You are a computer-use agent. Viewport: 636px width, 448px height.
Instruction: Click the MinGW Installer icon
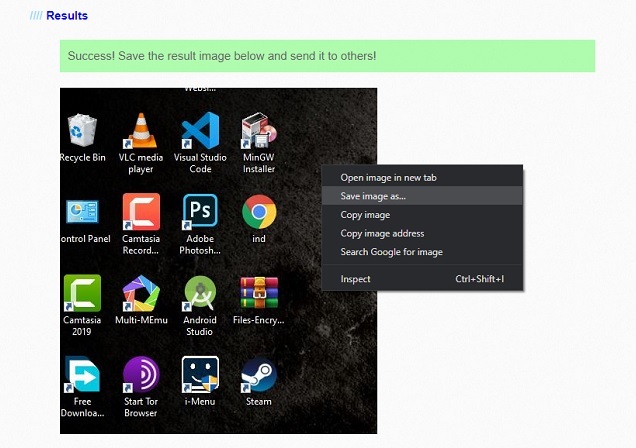[x=259, y=130]
